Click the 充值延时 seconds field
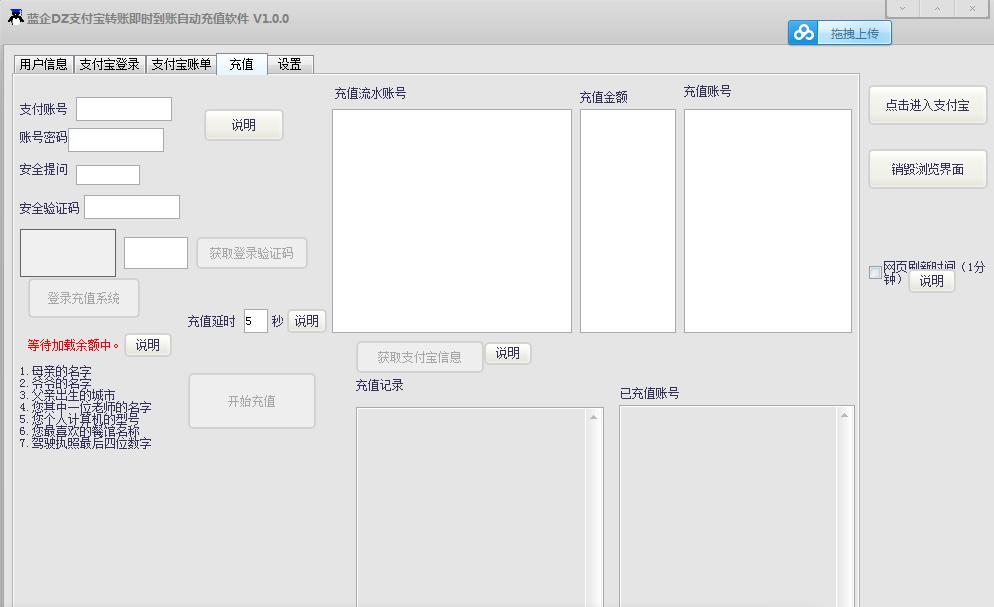Image resolution: width=994 pixels, height=607 pixels. pos(255,321)
